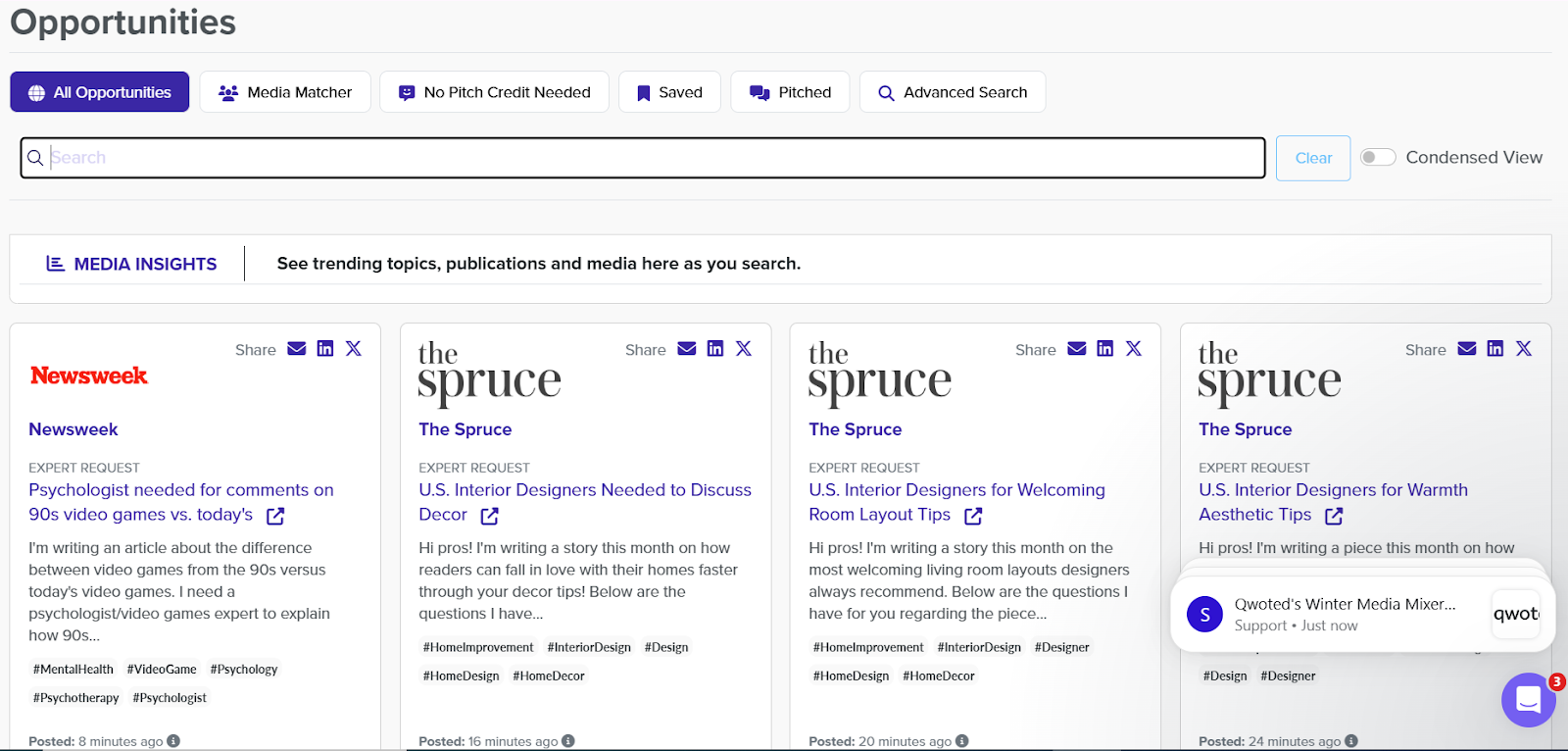1568x751 pixels.
Task: Open external link icon beside Discuss Decor
Action: [490, 516]
